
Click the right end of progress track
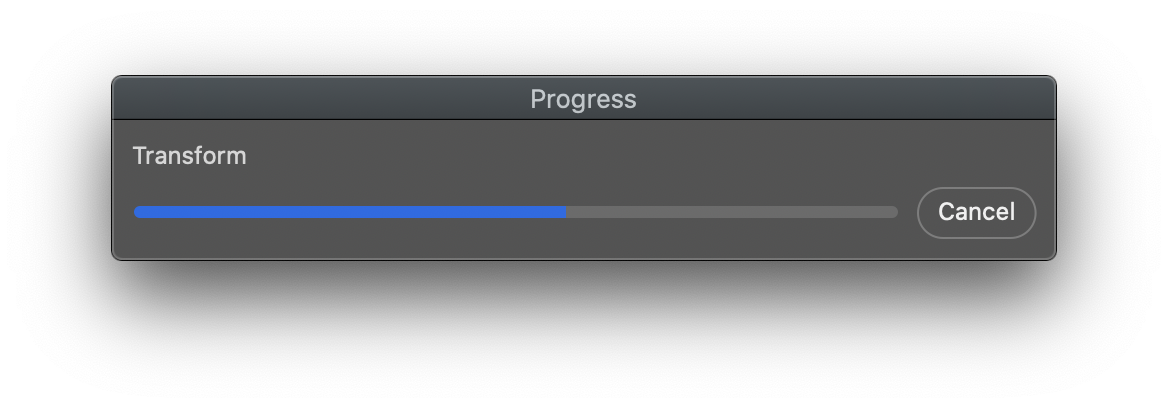click(x=892, y=212)
